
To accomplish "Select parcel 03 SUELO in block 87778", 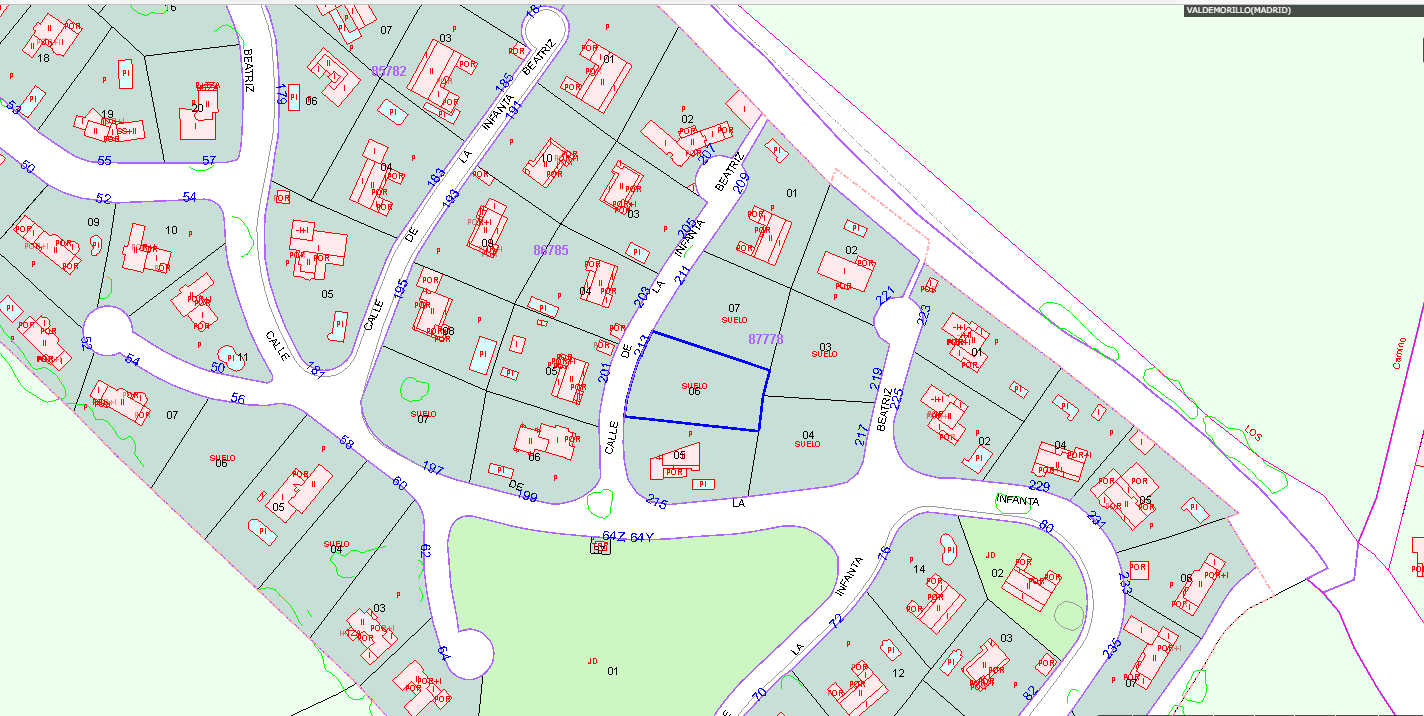I will pyautogui.click(x=824, y=350).
